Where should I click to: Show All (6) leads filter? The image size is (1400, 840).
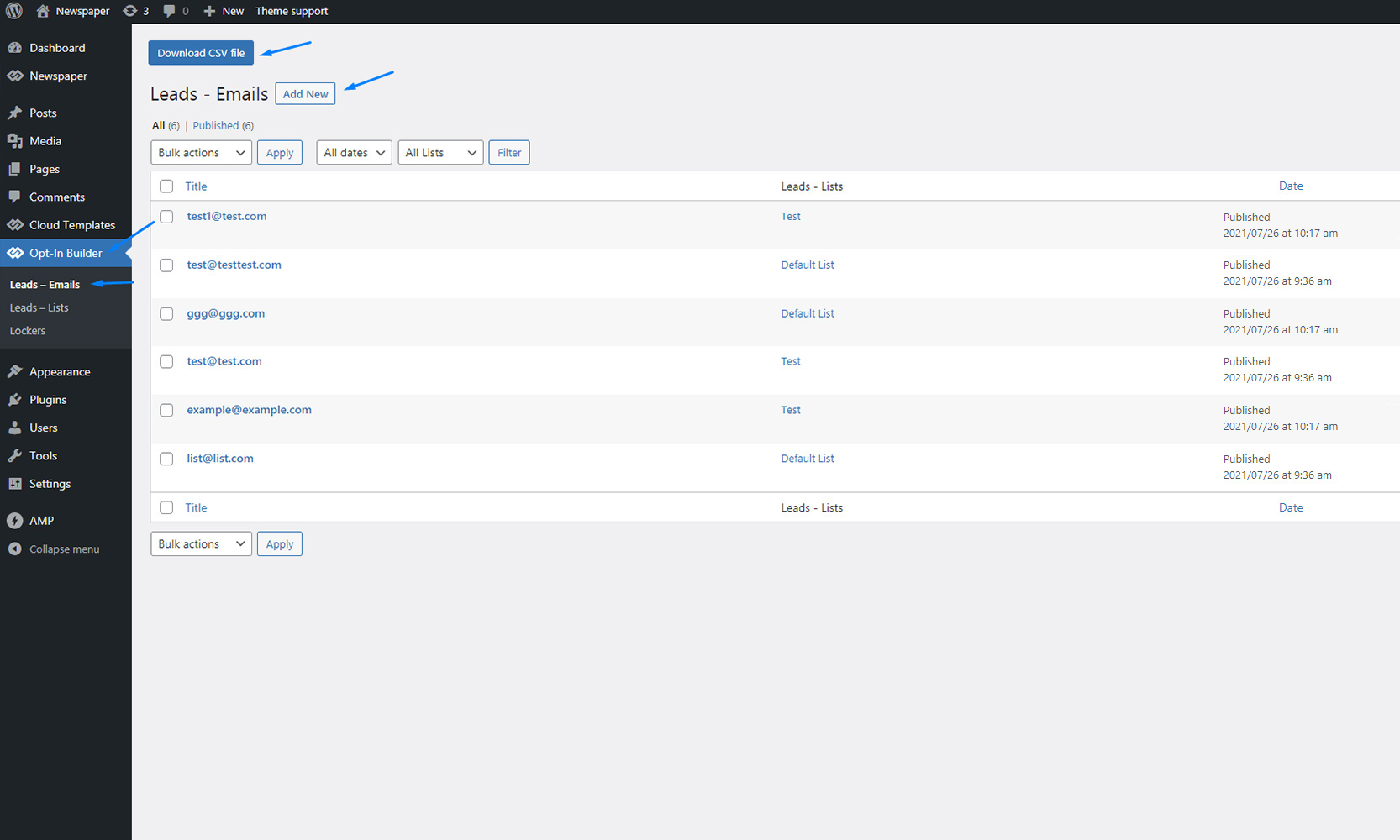[166, 126]
